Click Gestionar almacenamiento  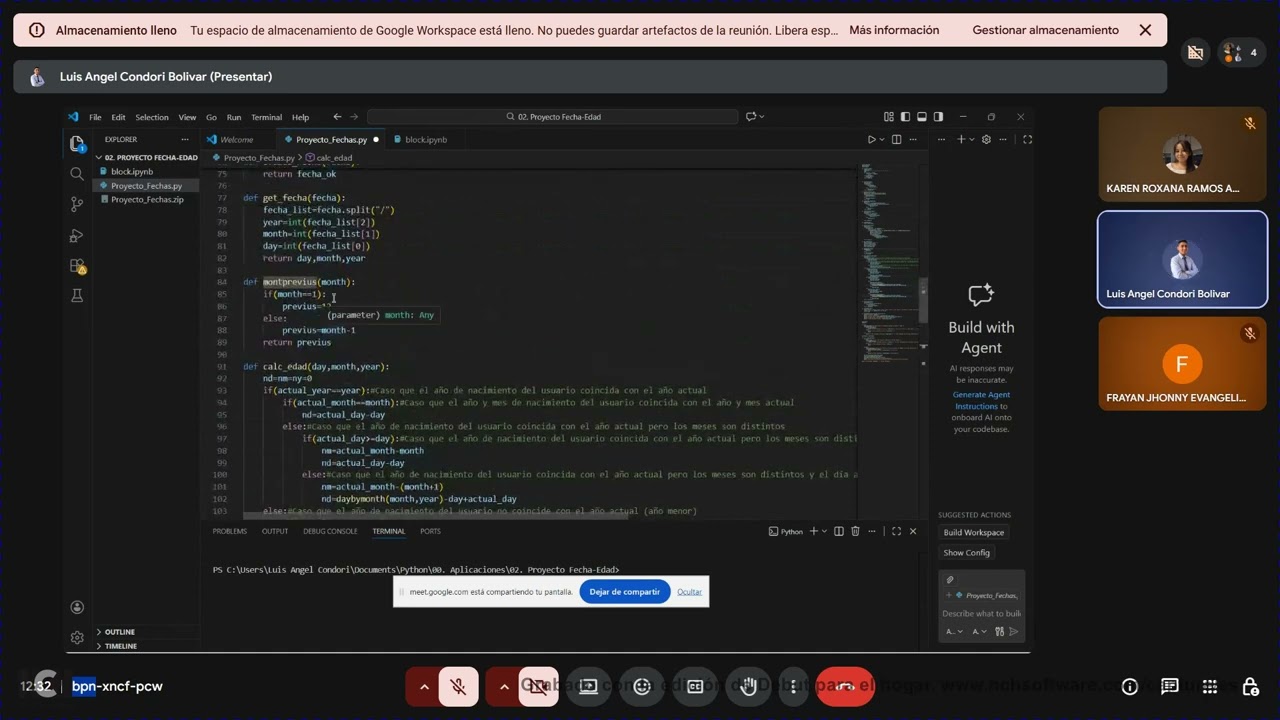pyautogui.click(x=1045, y=30)
